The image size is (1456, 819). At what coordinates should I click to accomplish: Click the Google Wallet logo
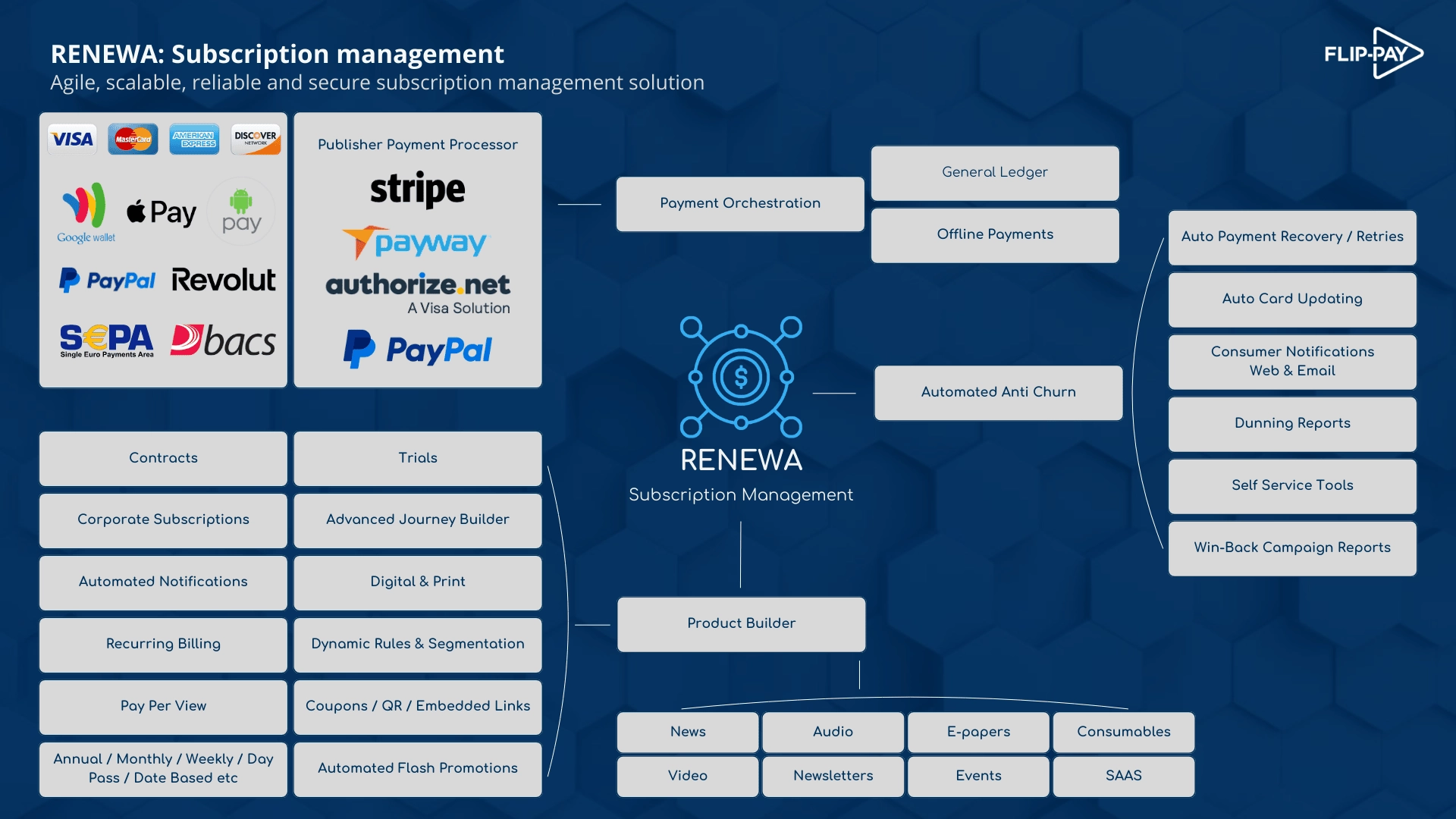pos(86,212)
